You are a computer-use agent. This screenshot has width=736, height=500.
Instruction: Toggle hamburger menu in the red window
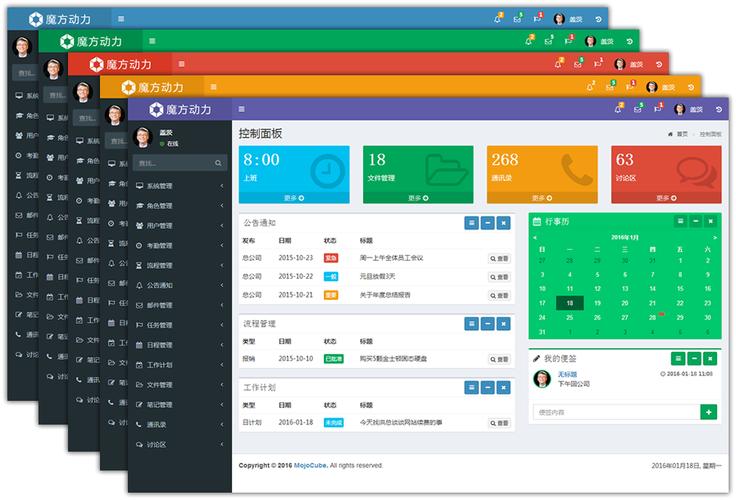click(182, 64)
